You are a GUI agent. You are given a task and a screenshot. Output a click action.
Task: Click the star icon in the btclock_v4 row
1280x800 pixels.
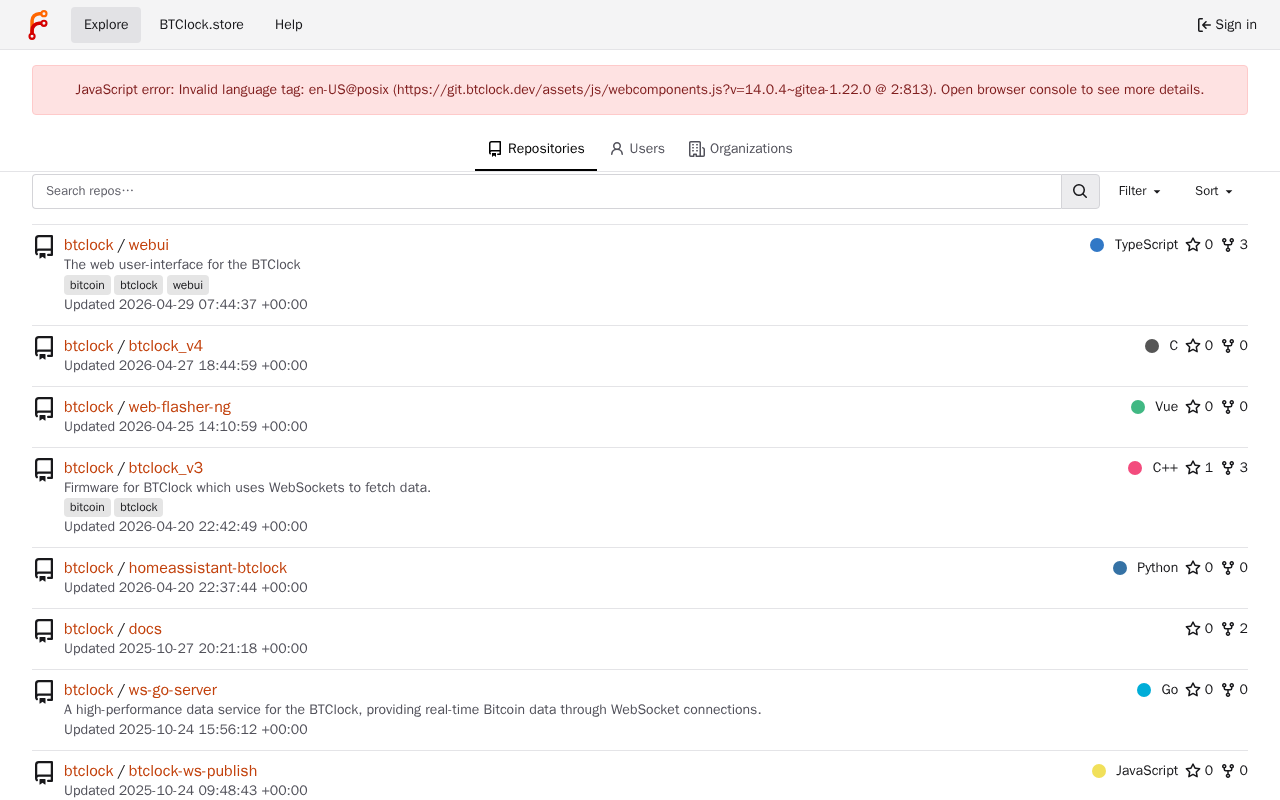pos(1193,346)
